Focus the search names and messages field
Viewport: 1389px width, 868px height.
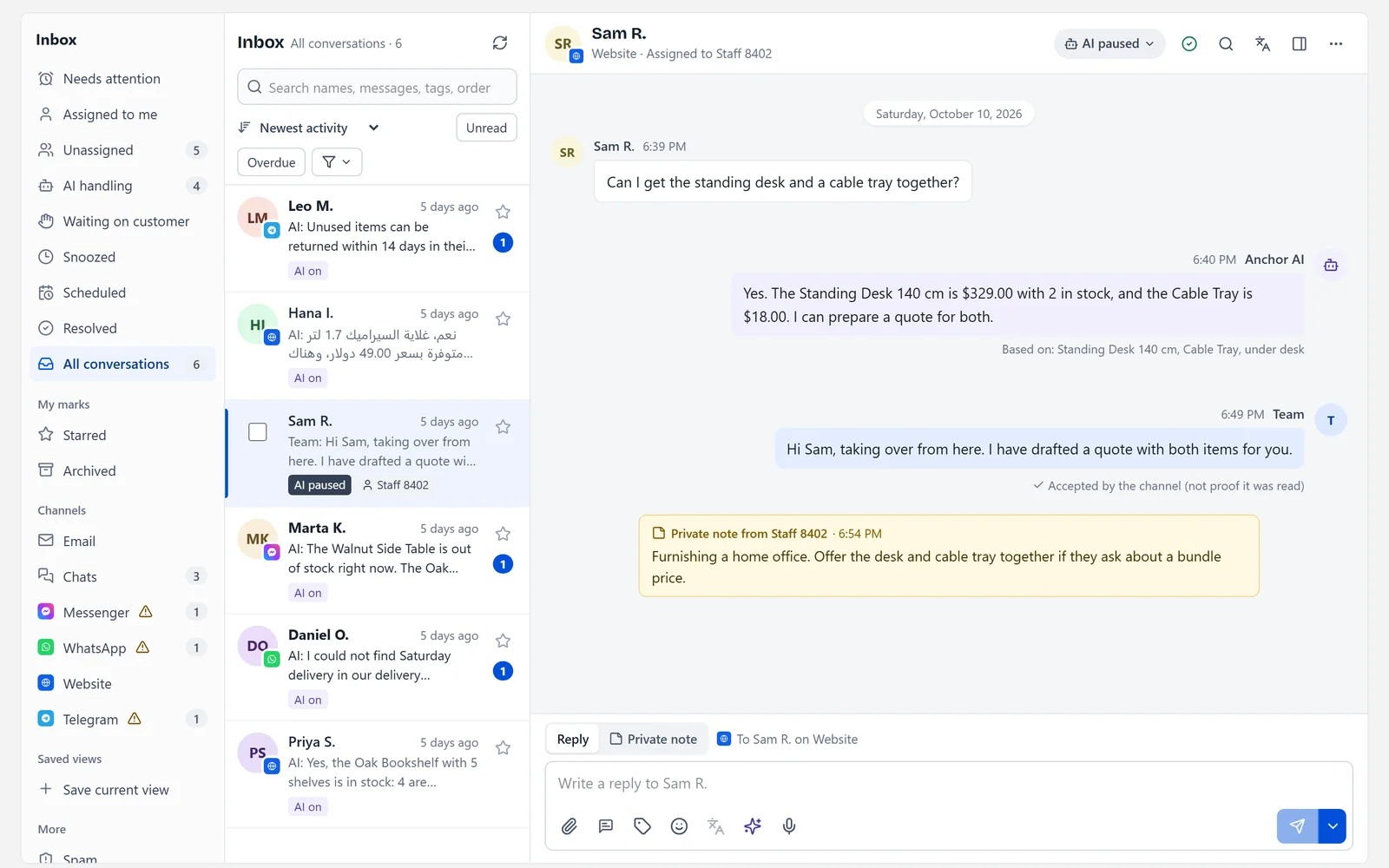pos(378,87)
